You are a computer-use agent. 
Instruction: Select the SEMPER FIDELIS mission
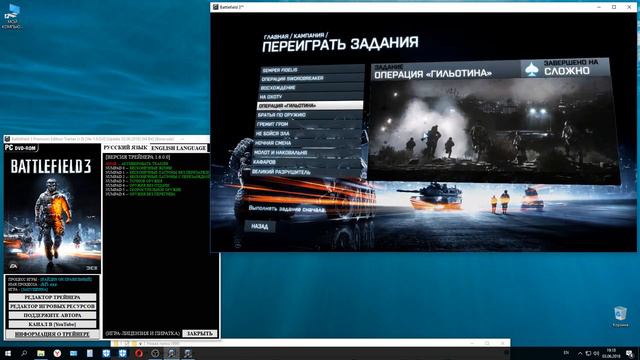pos(313,70)
